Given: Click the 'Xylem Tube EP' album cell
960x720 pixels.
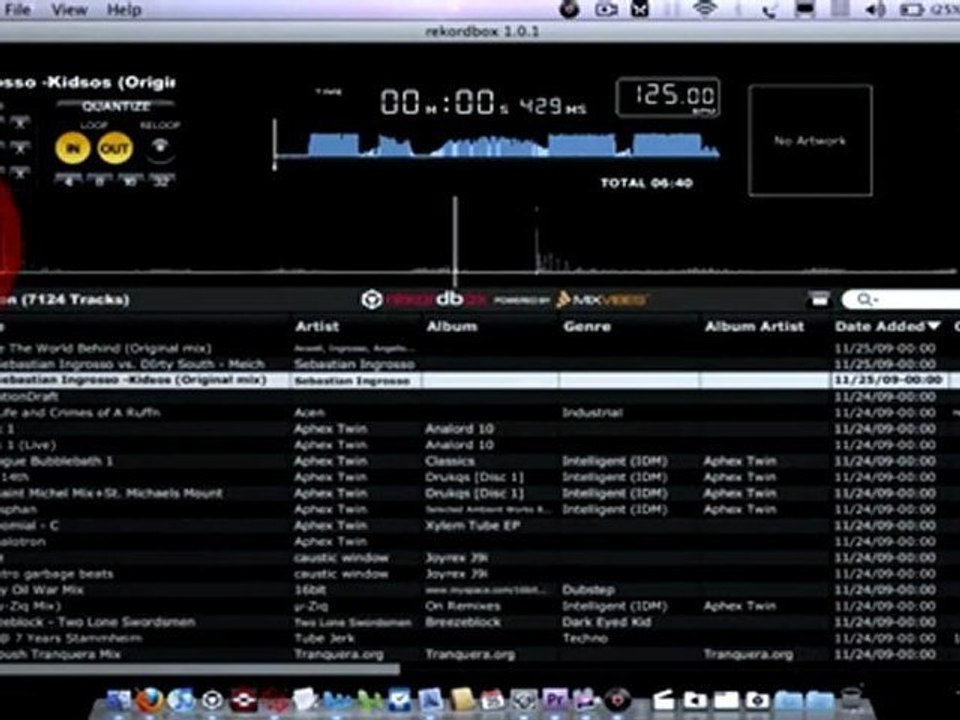Looking at the screenshot, I should [x=473, y=525].
